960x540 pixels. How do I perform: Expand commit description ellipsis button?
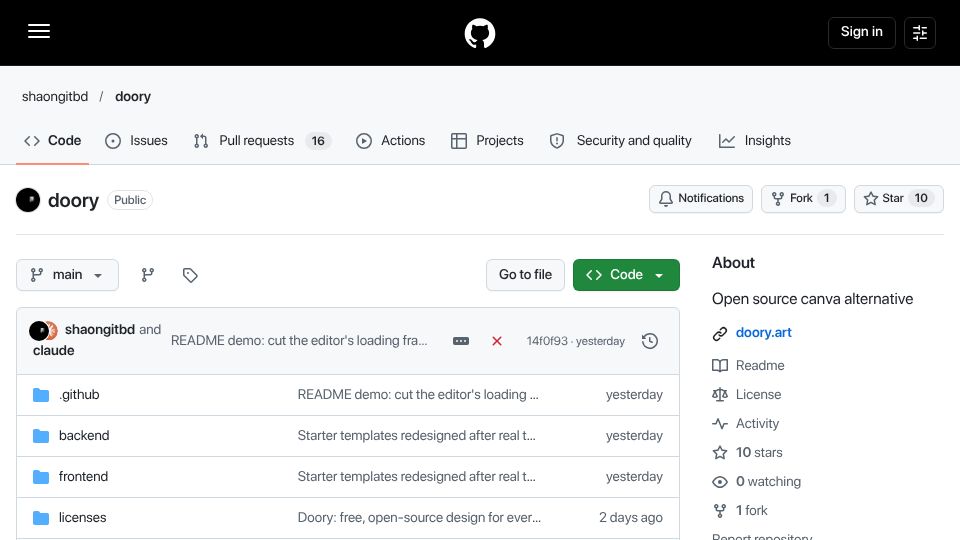461,341
